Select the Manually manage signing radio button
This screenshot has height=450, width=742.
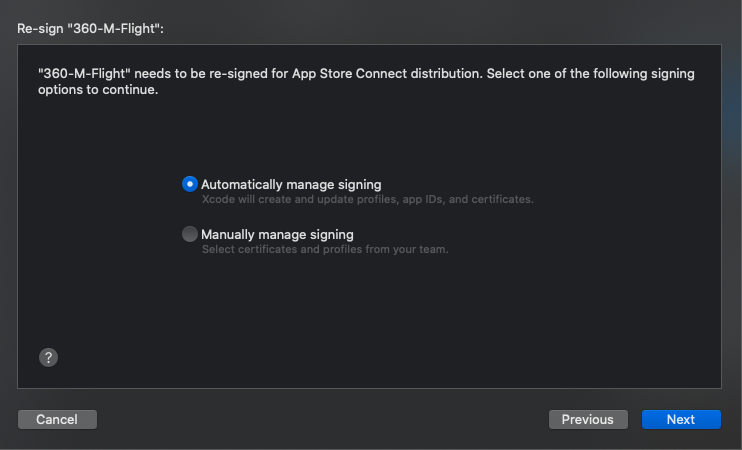[190, 234]
